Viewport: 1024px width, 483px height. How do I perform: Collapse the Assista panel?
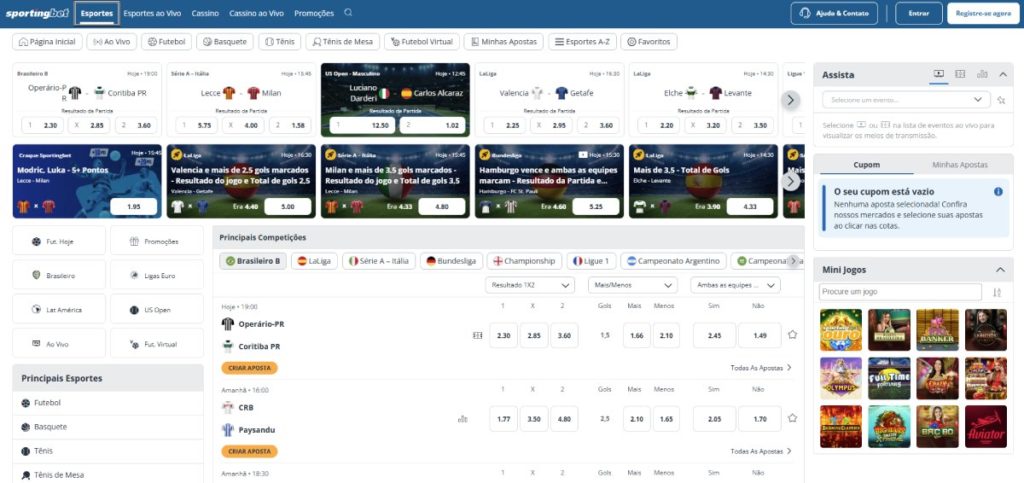[1003, 74]
